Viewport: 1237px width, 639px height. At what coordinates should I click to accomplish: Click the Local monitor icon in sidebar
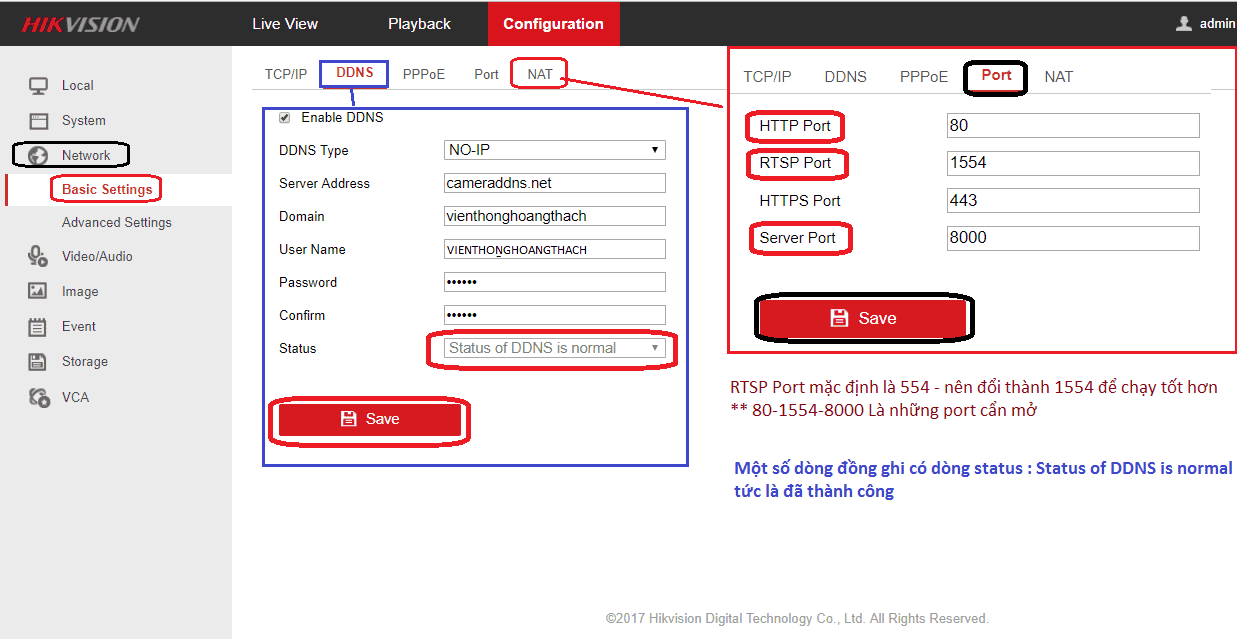point(38,86)
